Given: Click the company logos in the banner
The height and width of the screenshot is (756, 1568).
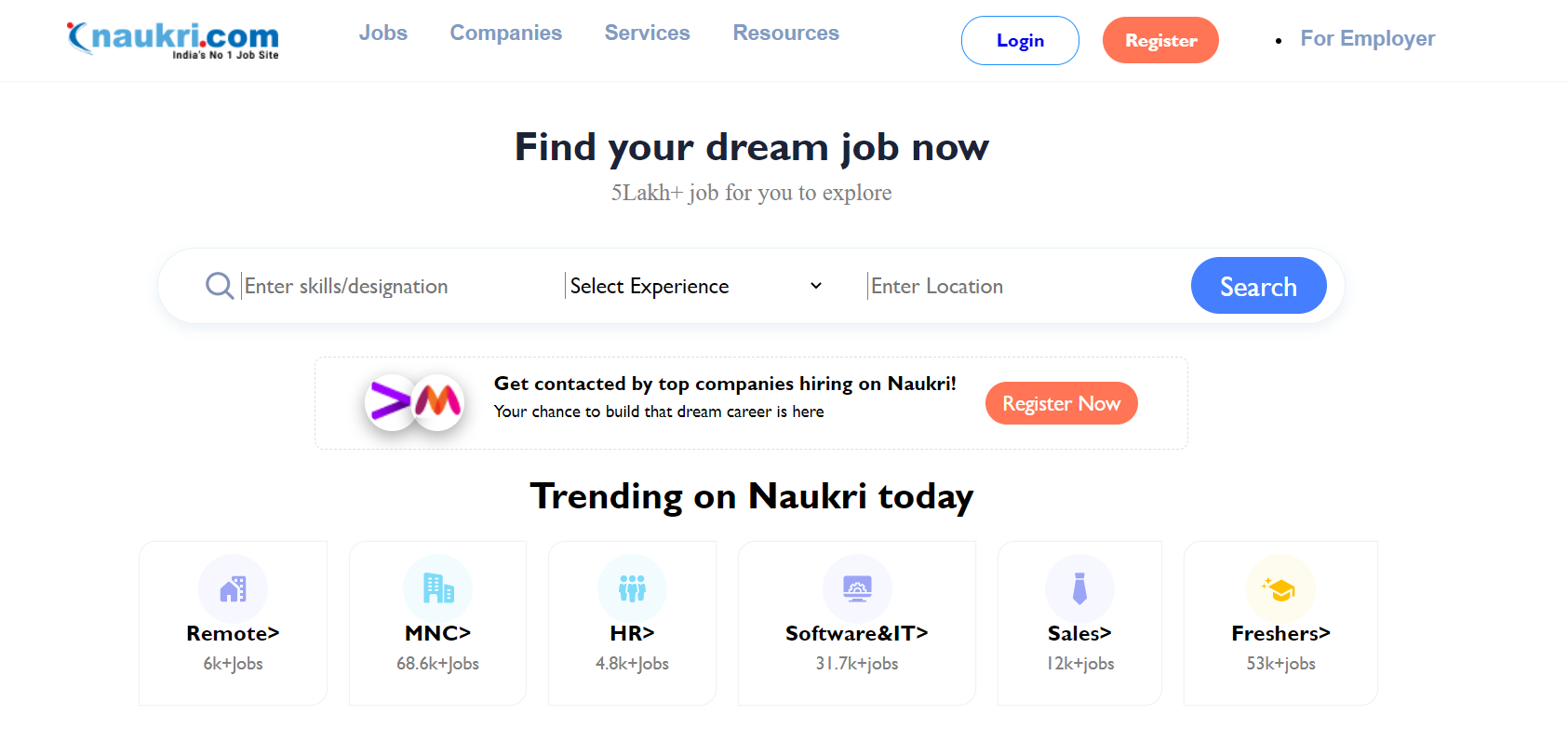Looking at the screenshot, I should click(x=414, y=402).
